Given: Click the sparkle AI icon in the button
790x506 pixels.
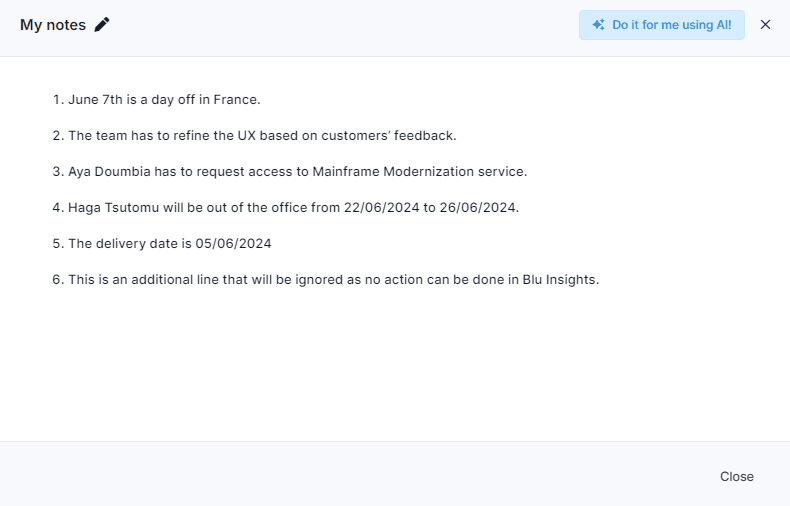Looking at the screenshot, I should point(598,25).
